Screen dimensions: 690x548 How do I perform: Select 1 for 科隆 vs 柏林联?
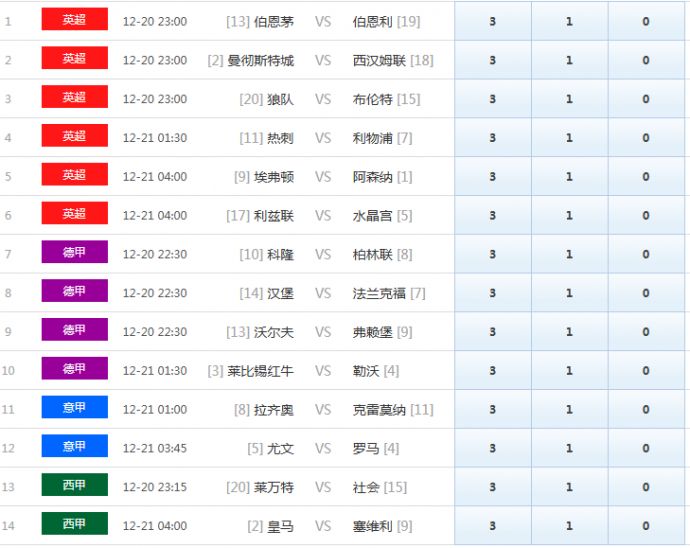point(570,254)
